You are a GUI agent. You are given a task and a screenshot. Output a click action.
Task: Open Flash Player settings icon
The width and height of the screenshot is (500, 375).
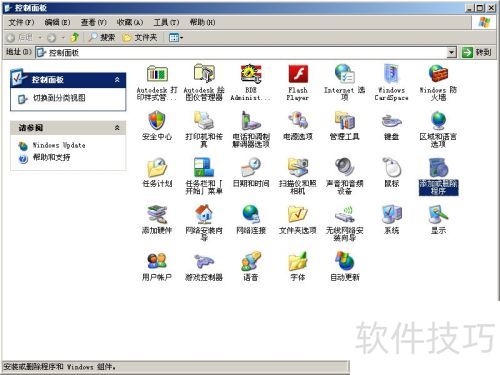point(298,74)
